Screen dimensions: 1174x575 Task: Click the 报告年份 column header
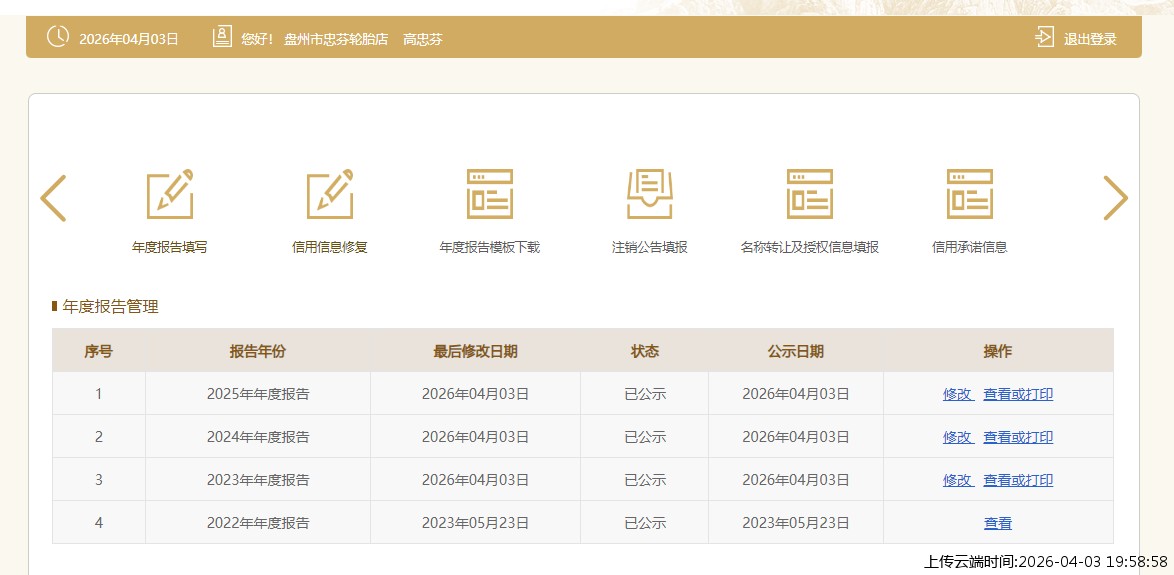click(x=257, y=351)
